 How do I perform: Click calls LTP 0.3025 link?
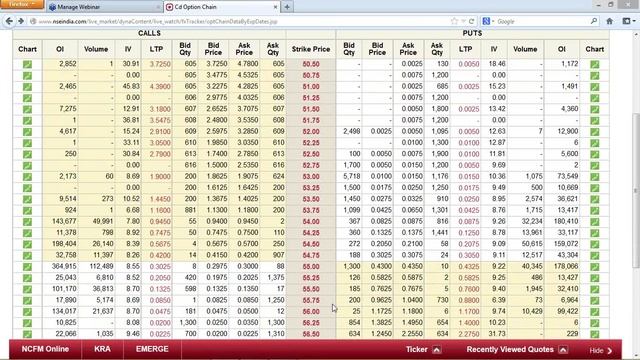[160, 267]
